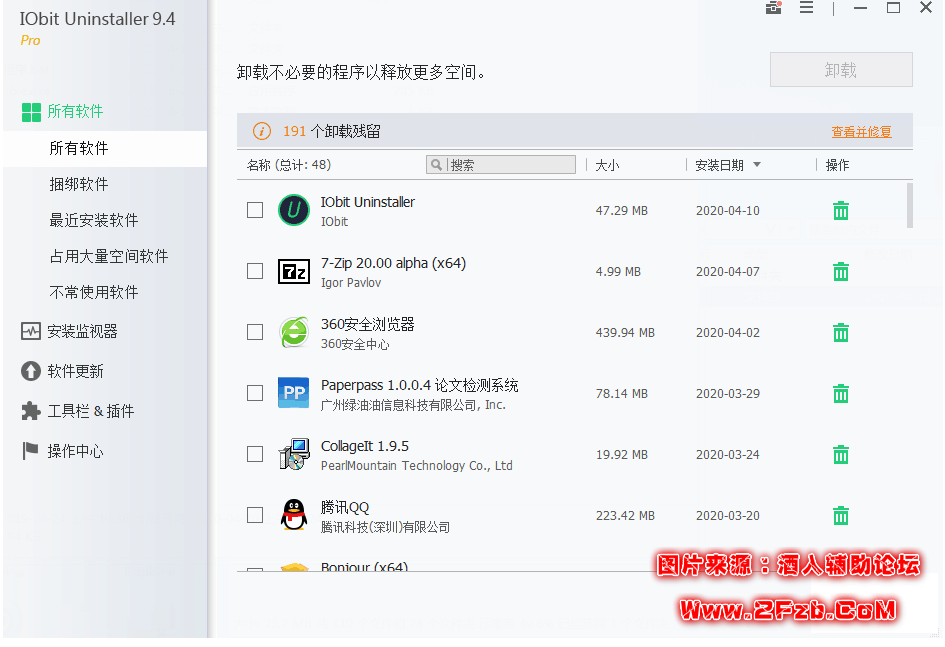Open 查看并修复 link for leftovers
Viewport: 945px width, 647px height.
861,131
